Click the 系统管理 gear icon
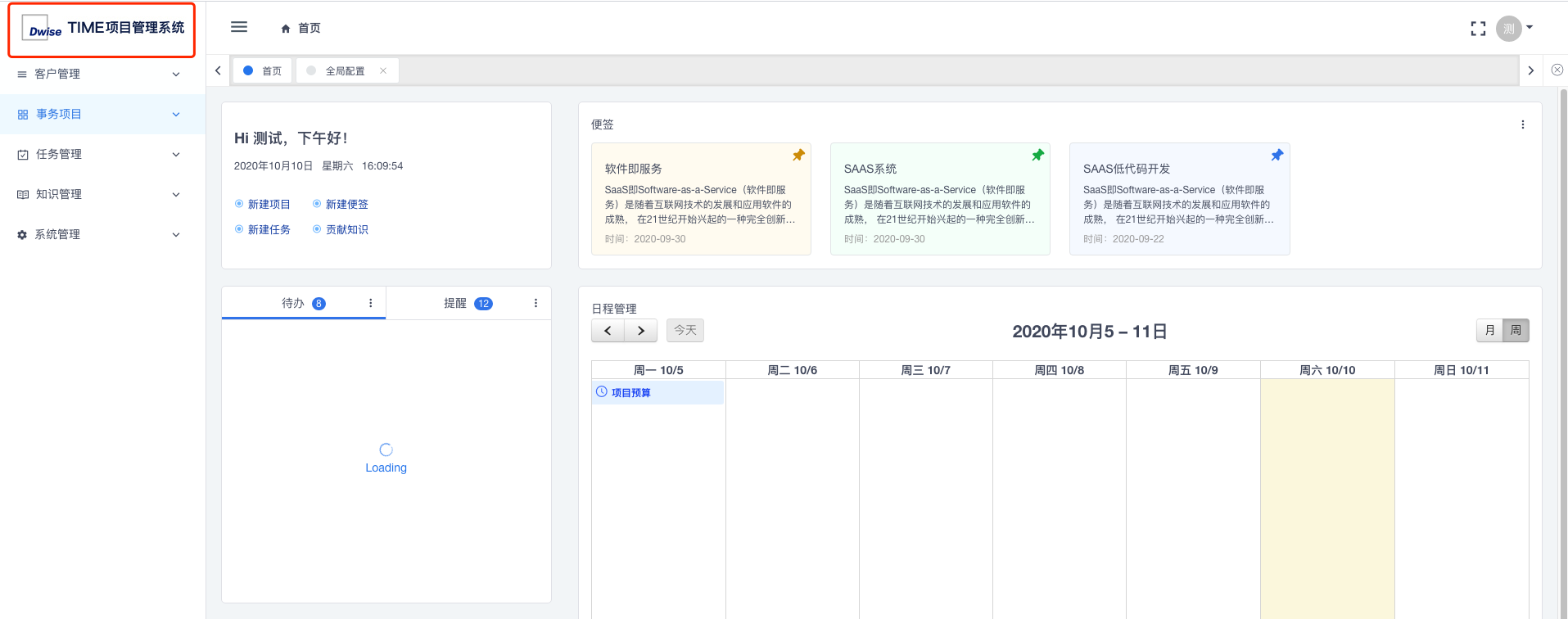 pos(22,235)
